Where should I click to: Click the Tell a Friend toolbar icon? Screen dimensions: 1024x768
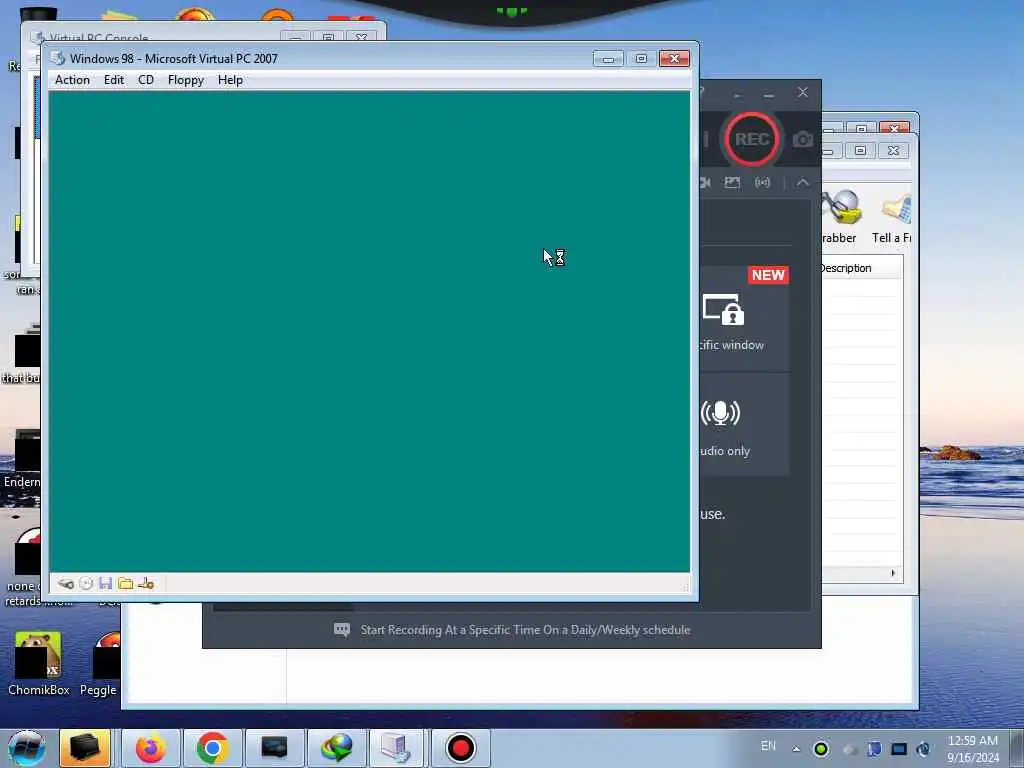point(892,218)
